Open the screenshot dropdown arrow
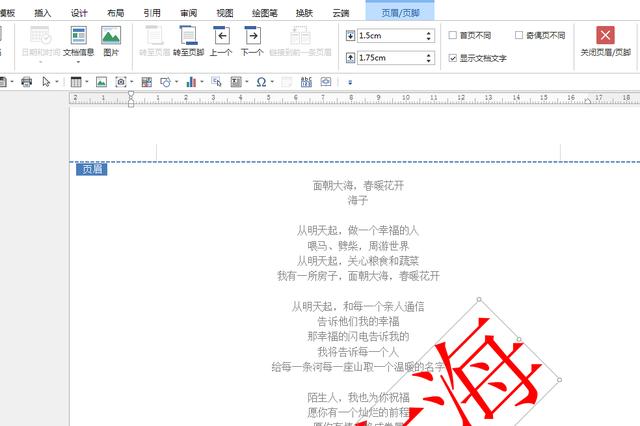This screenshot has height=426, width=640. pos(131,82)
